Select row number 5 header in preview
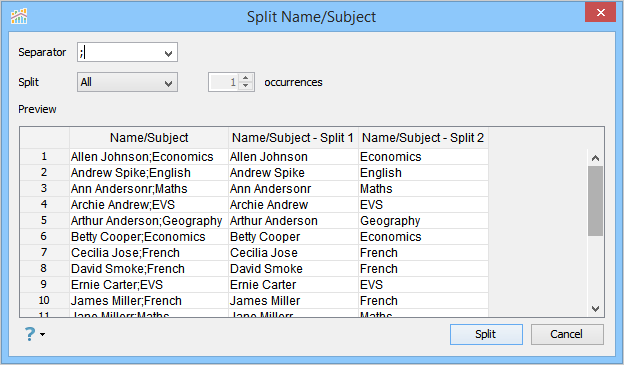Image resolution: width=624 pixels, height=365 pixels. (44, 220)
